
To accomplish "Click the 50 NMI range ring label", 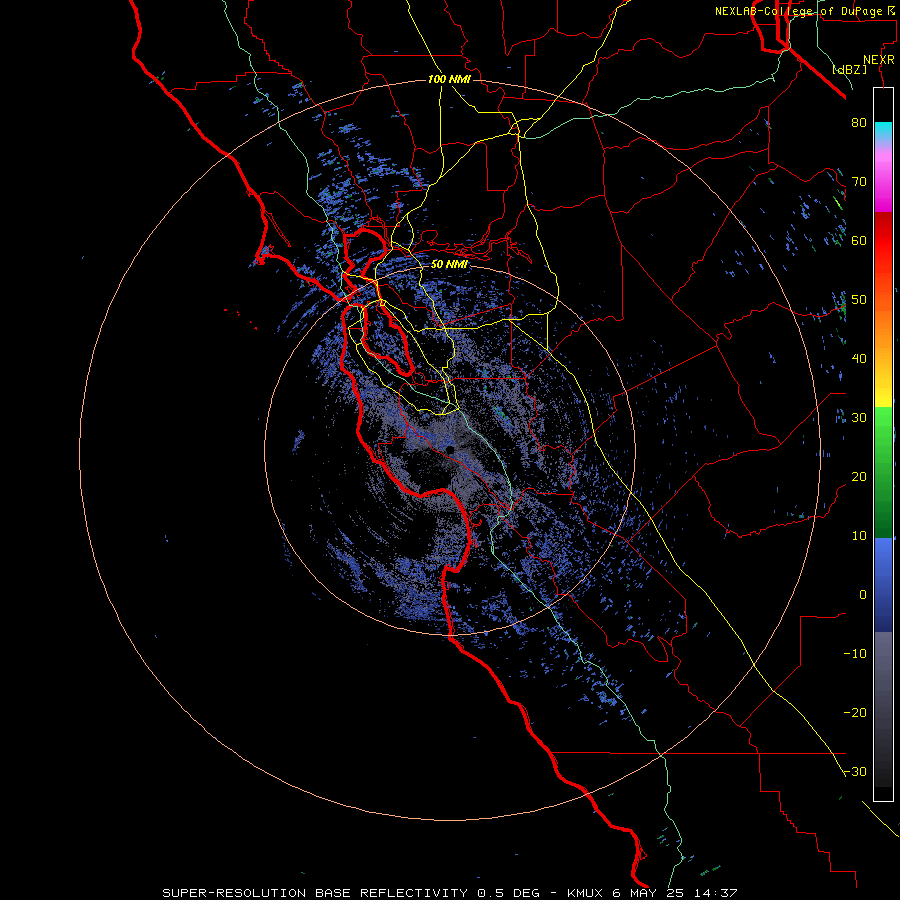I will click(x=449, y=265).
